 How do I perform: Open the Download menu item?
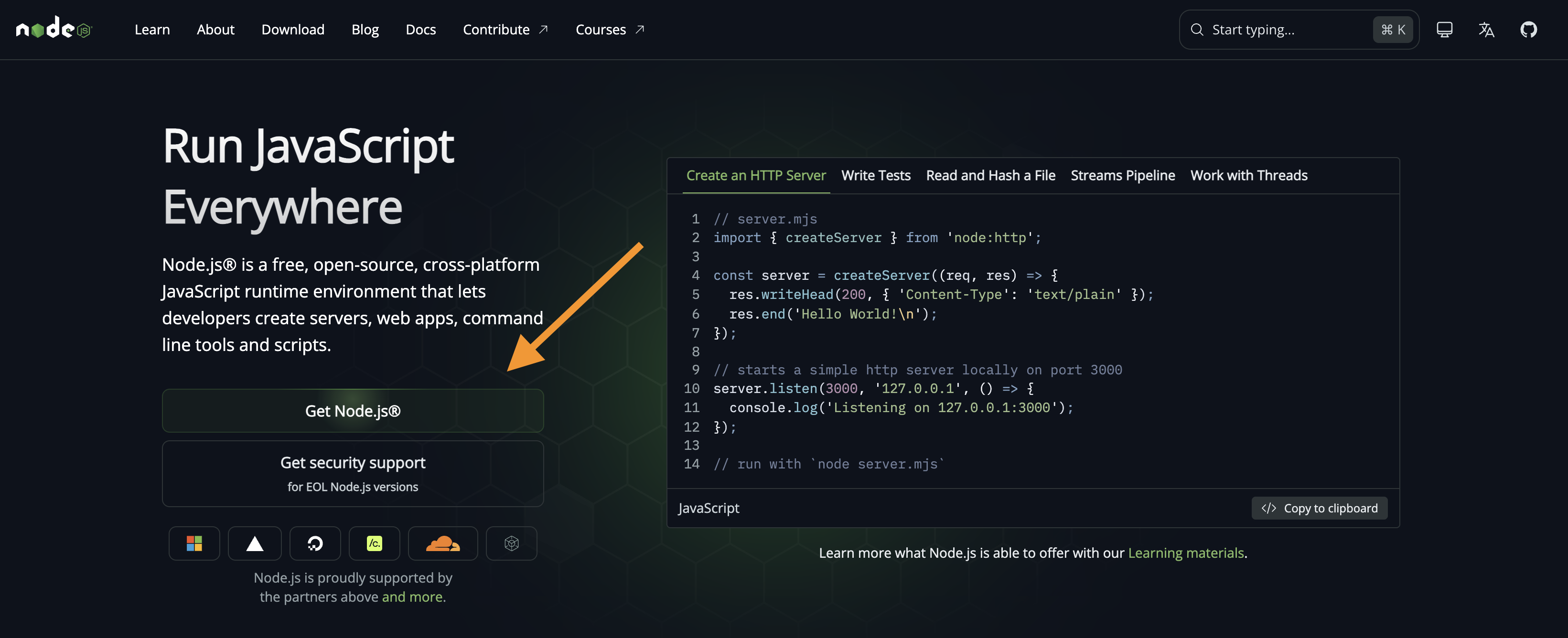click(x=293, y=29)
